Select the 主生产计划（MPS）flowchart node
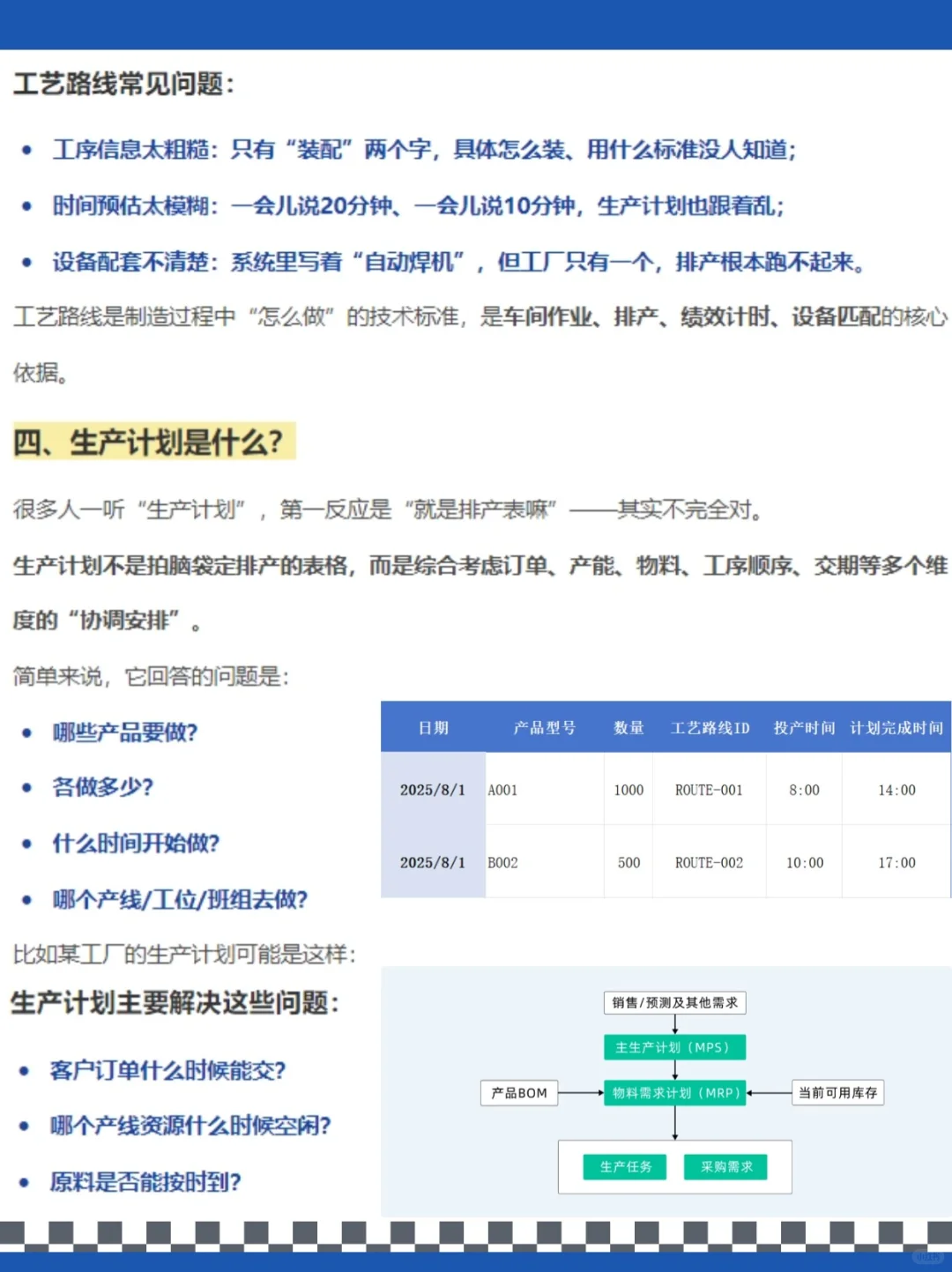 674,1047
